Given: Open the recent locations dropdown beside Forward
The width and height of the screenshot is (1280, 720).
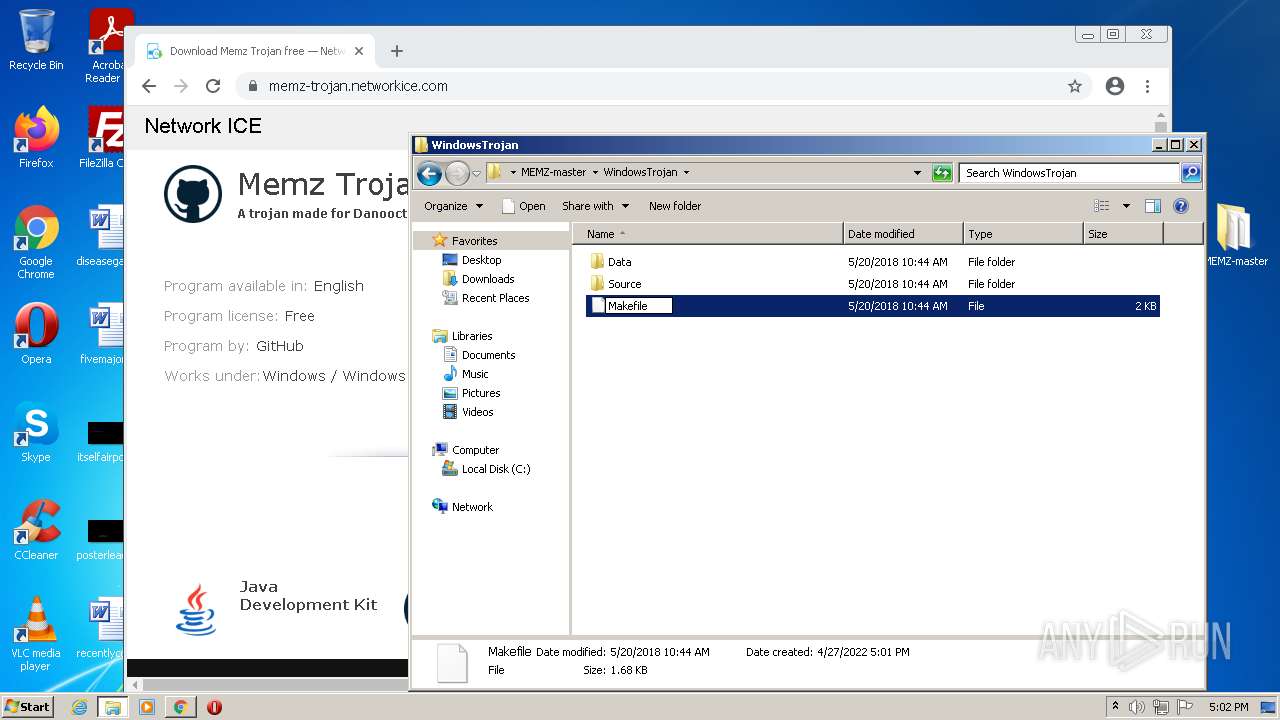Looking at the screenshot, I should pyautogui.click(x=476, y=173).
